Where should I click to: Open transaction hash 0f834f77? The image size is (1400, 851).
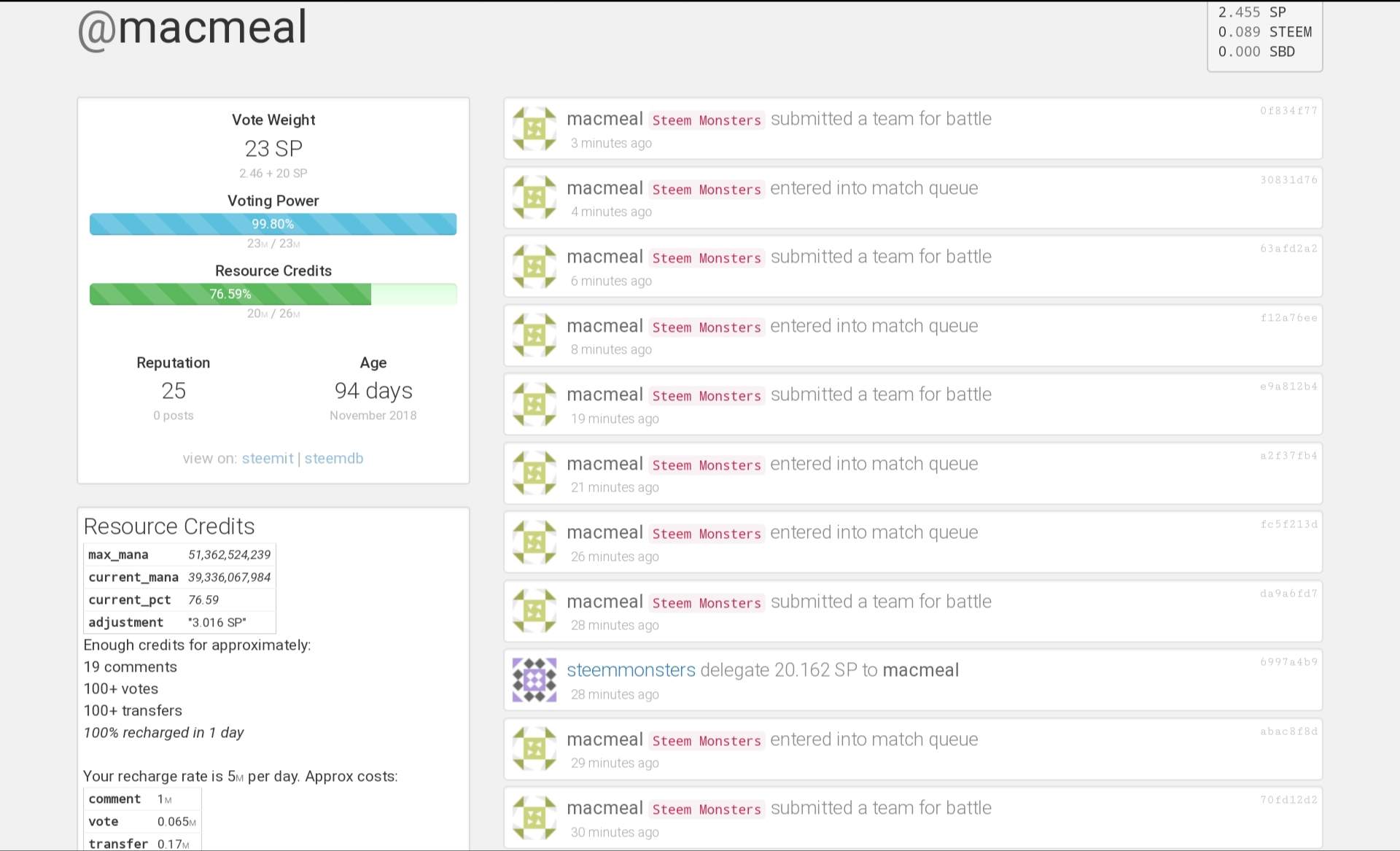pyautogui.click(x=1288, y=111)
